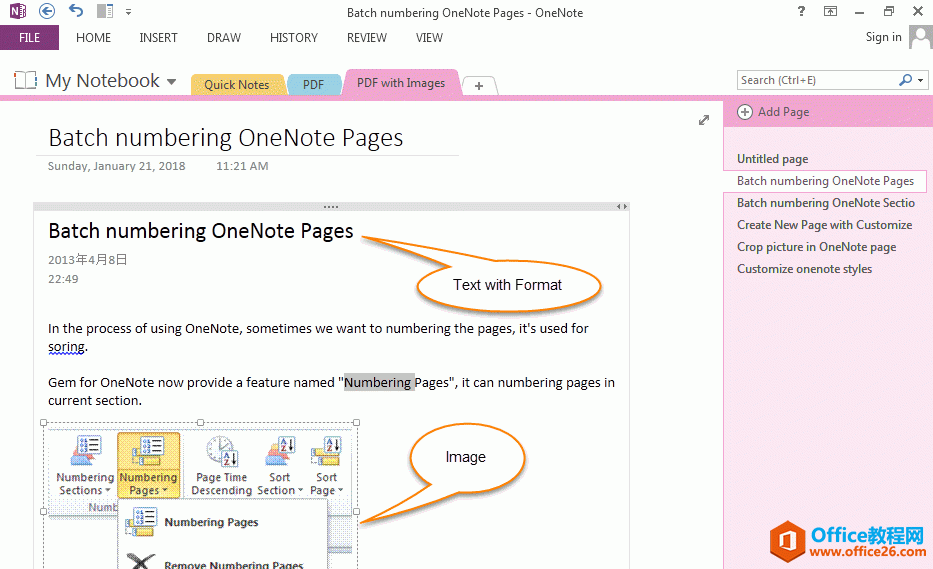Click Ribbon Display Options icon in title bar
933x569 pixels.
(x=830, y=11)
